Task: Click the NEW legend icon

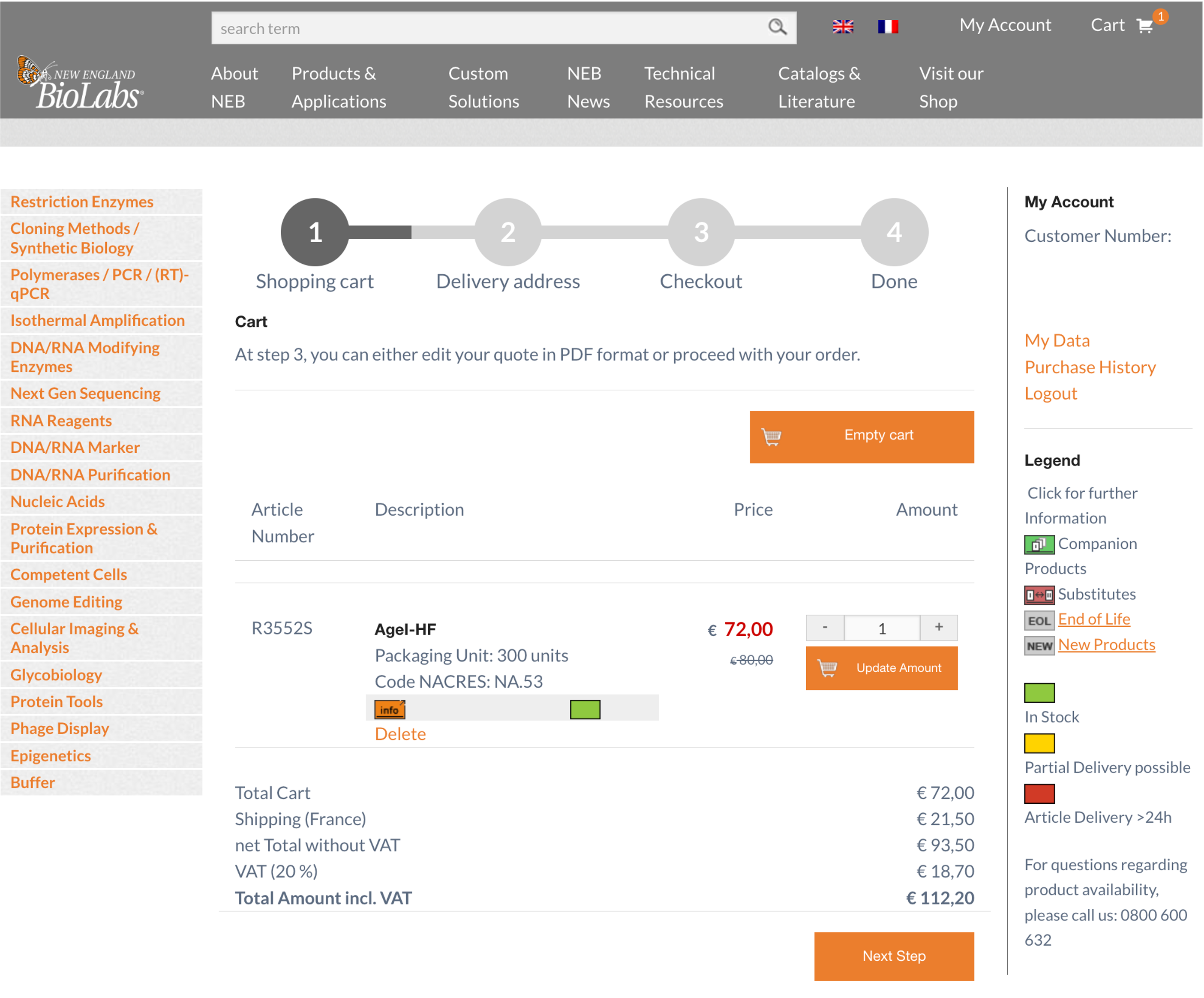Action: pos(1039,646)
